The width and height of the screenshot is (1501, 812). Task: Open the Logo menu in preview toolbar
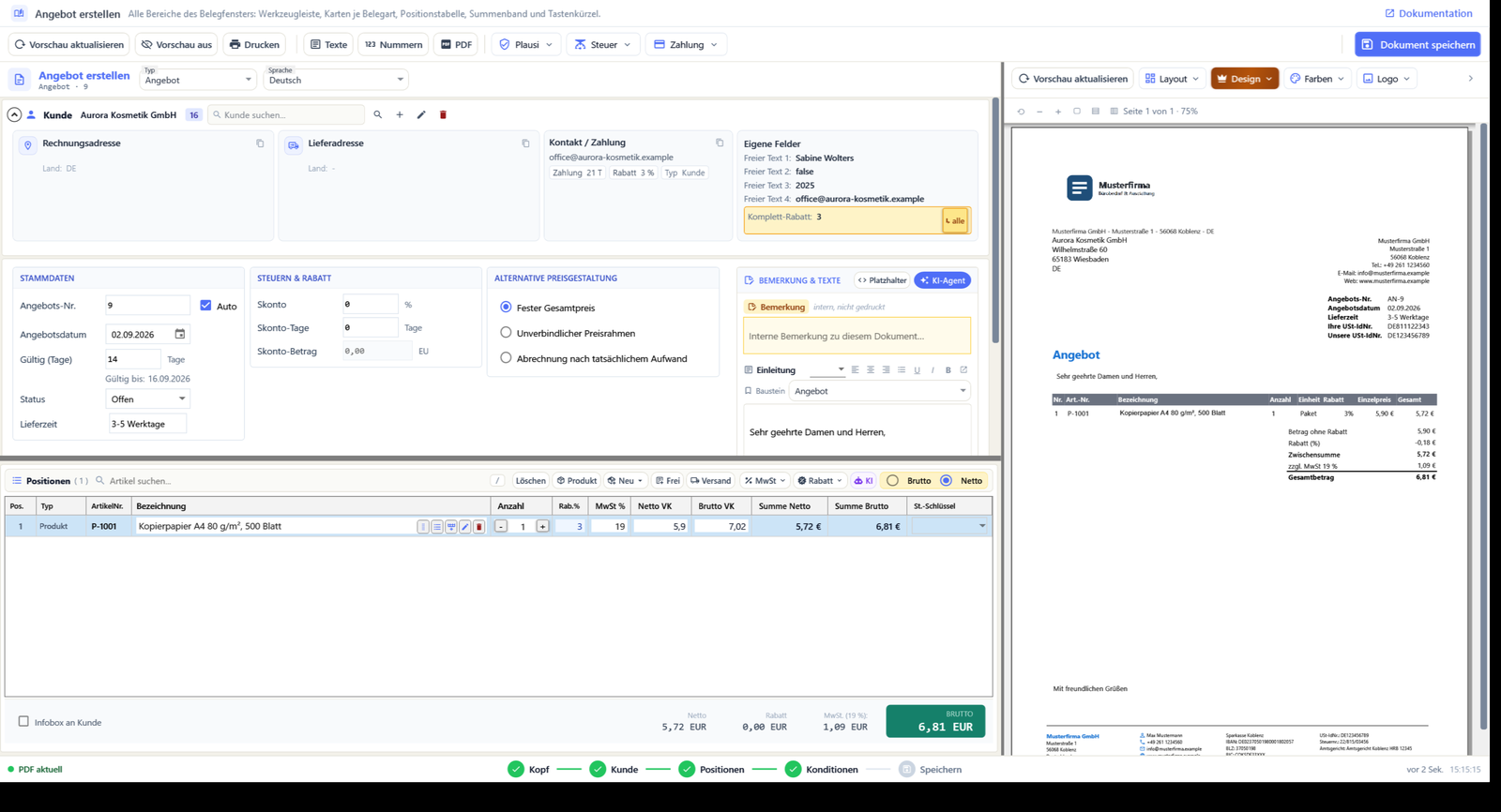1387,79
